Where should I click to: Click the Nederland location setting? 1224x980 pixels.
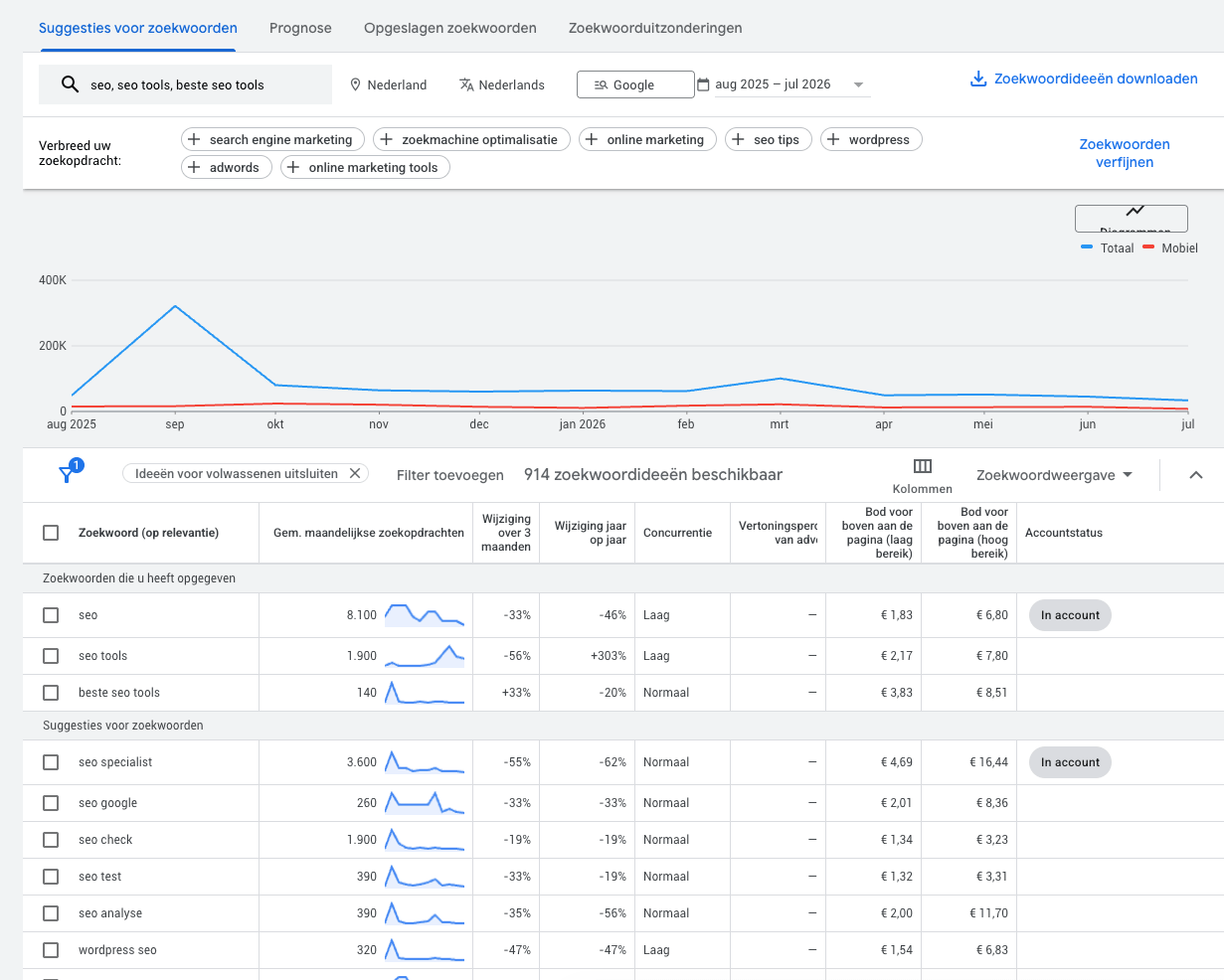[388, 85]
